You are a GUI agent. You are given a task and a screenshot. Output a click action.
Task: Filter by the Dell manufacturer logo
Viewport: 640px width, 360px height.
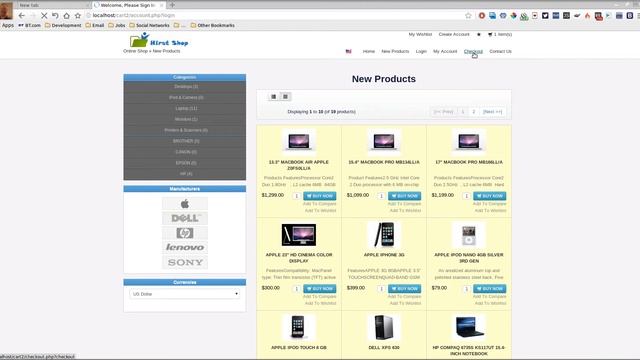point(185,218)
